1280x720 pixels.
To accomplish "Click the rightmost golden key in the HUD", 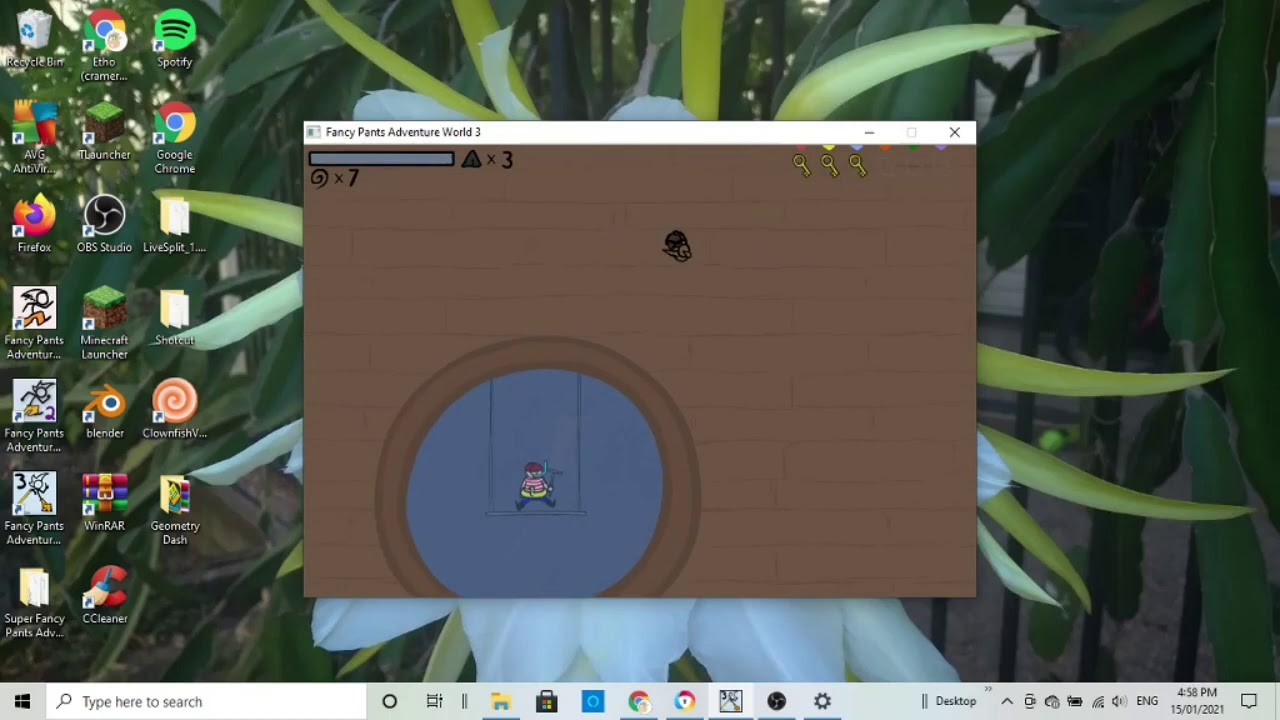I will coord(857,166).
